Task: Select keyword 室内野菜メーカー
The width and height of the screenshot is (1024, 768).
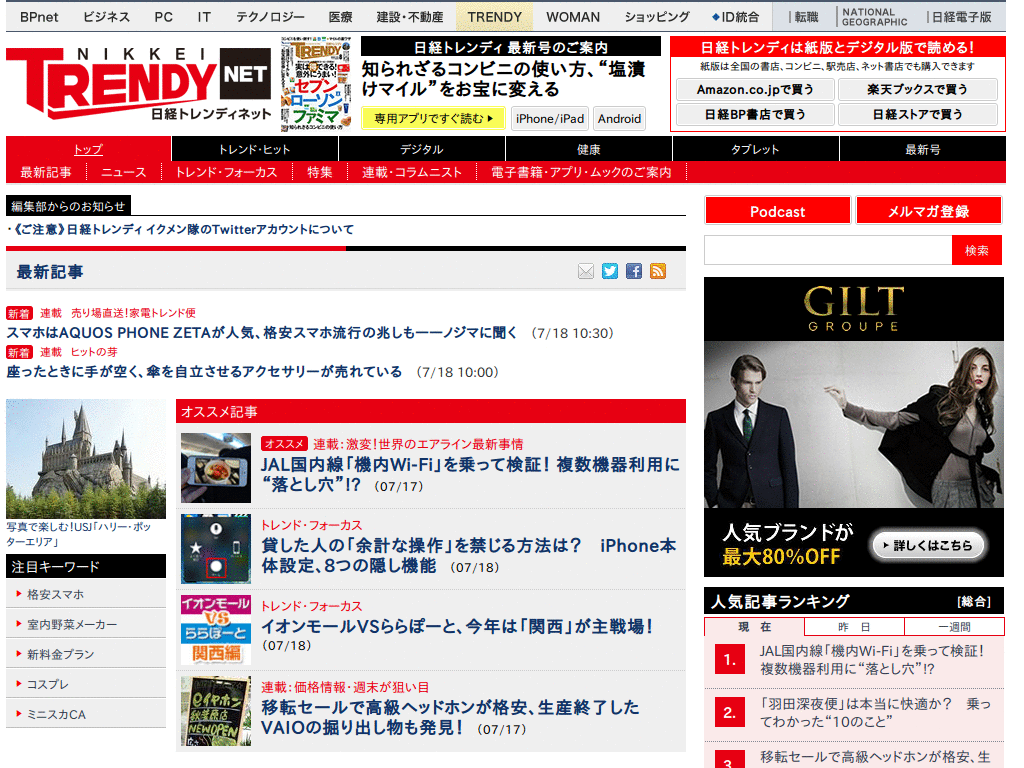Action: pyautogui.click(x=86, y=624)
